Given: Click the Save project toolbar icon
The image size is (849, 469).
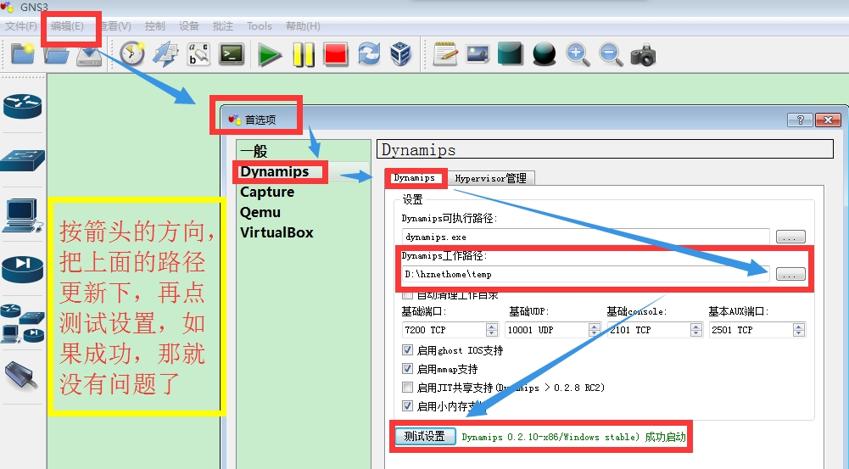Looking at the screenshot, I should point(89,56).
